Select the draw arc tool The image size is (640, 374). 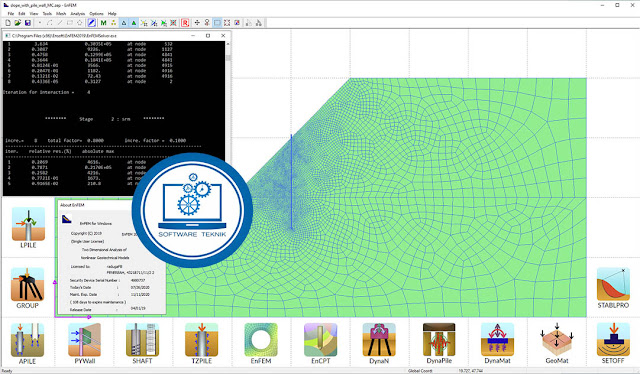coord(49,23)
